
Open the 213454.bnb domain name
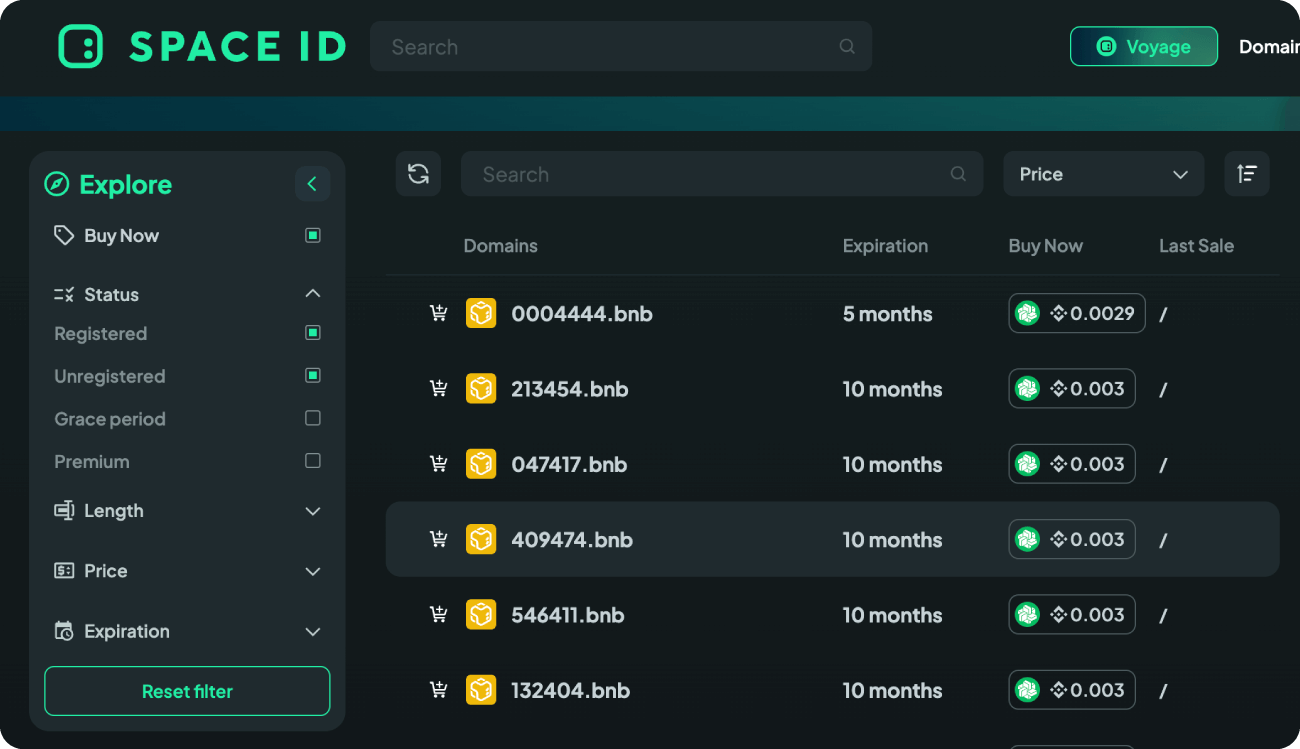570,389
